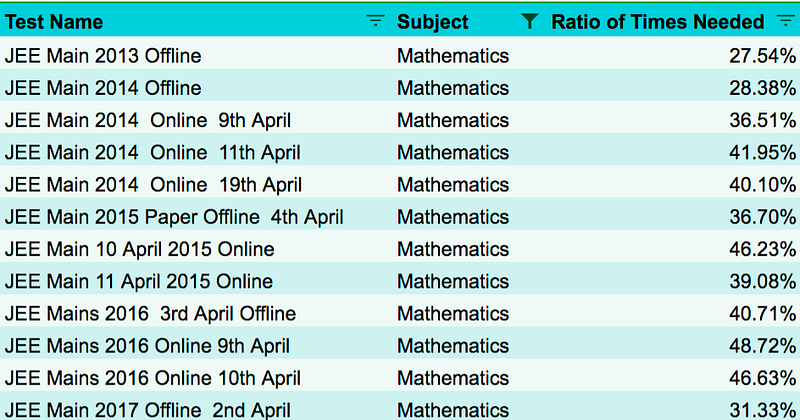Screen dimensions: 800x420
Task: Select the Ratio of Times Needed header
Action: point(673,21)
